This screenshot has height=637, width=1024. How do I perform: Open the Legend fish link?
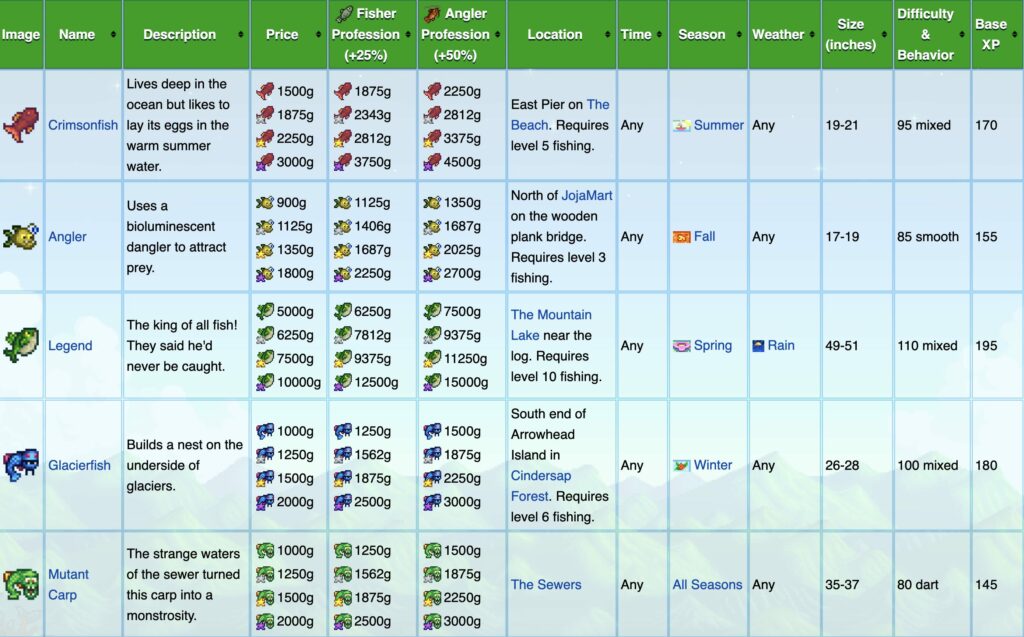coord(70,345)
